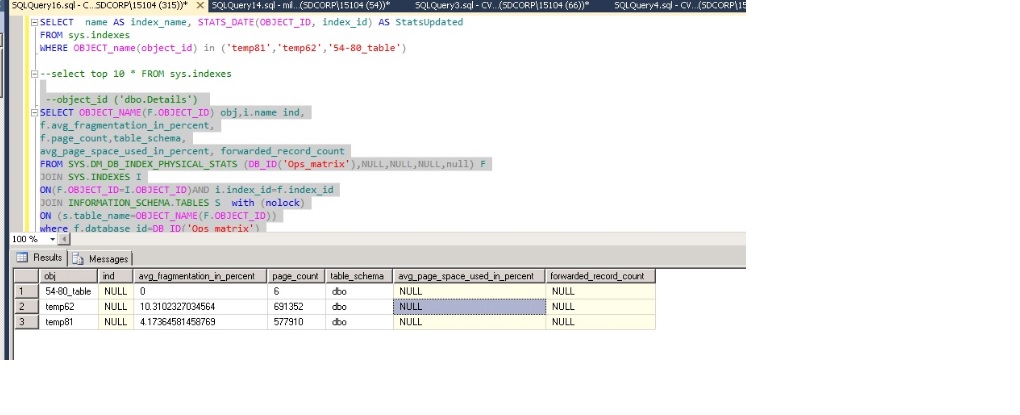Click the 'dbo' cell in the 54-80_table row
This screenshot has width=1020, height=415.
(359, 291)
